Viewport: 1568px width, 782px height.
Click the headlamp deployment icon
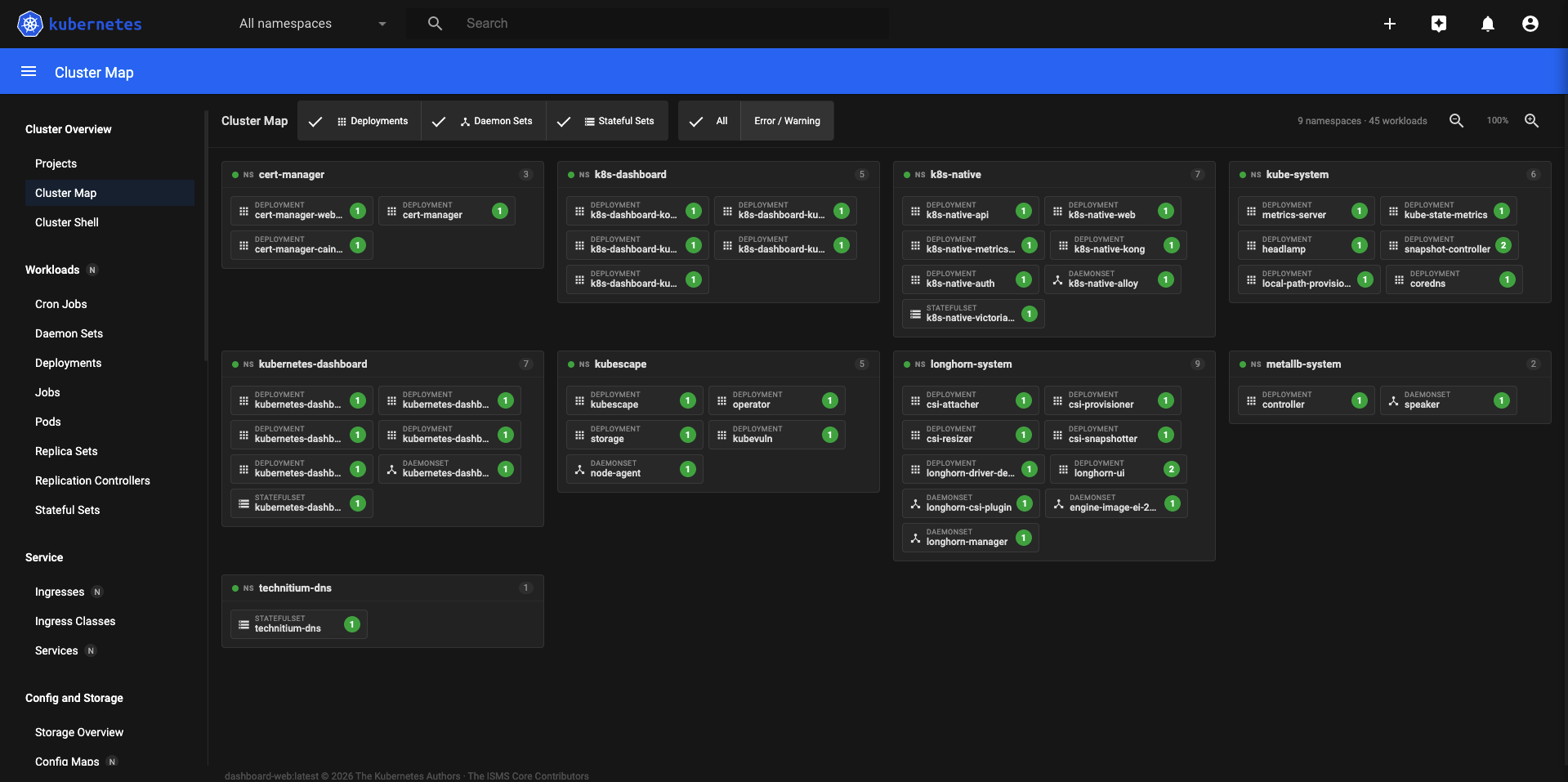point(1251,245)
